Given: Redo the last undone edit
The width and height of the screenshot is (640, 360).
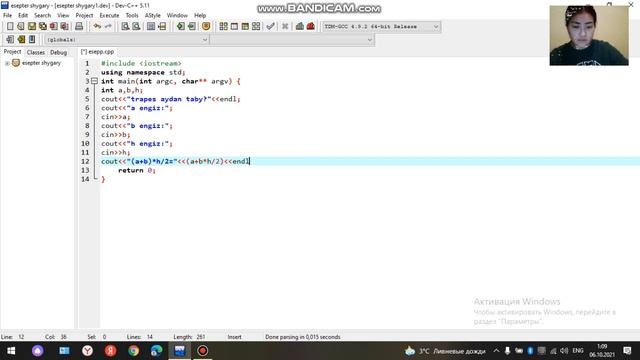Looking at the screenshot, I should click(108, 27).
